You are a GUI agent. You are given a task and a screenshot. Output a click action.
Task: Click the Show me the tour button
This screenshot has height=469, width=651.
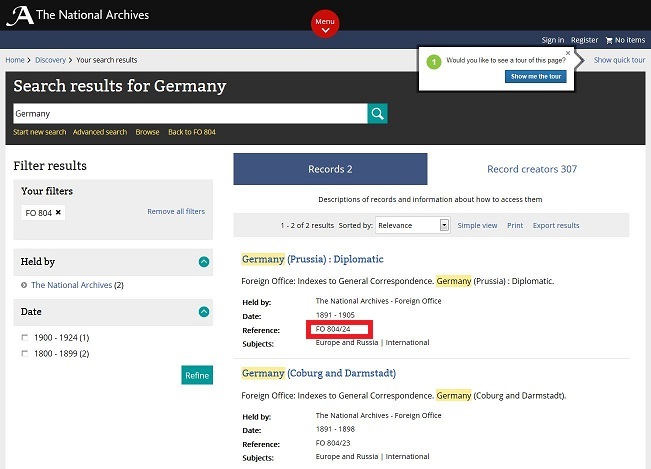pyautogui.click(x=536, y=76)
